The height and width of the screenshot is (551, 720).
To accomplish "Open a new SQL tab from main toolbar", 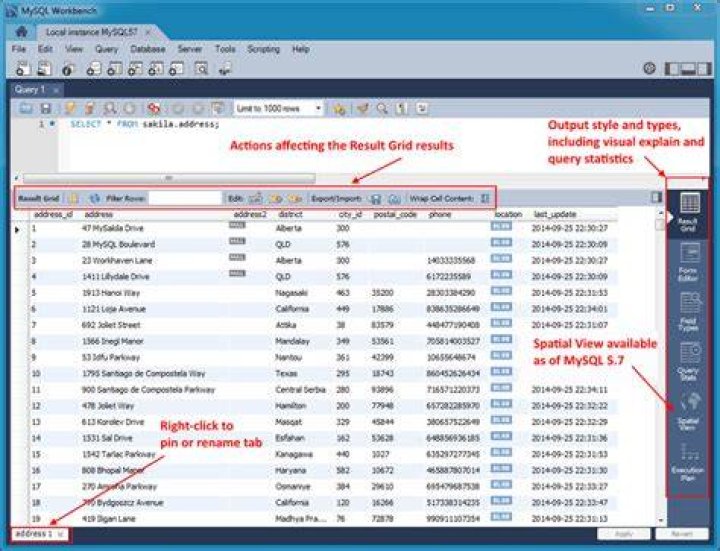I will (x=22, y=69).
